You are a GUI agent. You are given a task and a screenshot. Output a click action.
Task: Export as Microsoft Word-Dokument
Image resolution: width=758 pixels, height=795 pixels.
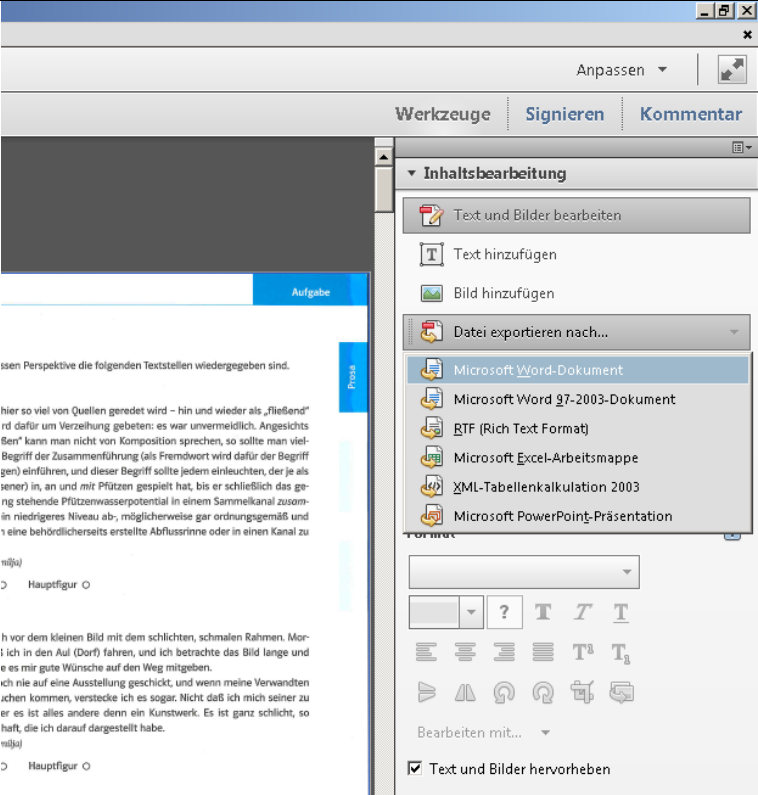538,370
